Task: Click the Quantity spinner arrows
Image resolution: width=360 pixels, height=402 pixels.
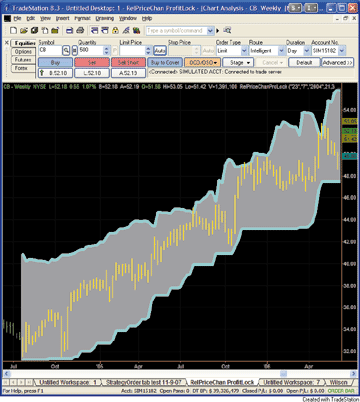Action: click(x=106, y=51)
